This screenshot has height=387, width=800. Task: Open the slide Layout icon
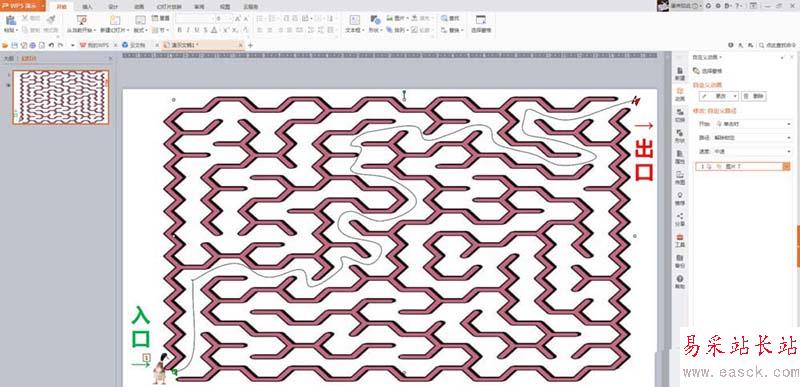(x=140, y=20)
